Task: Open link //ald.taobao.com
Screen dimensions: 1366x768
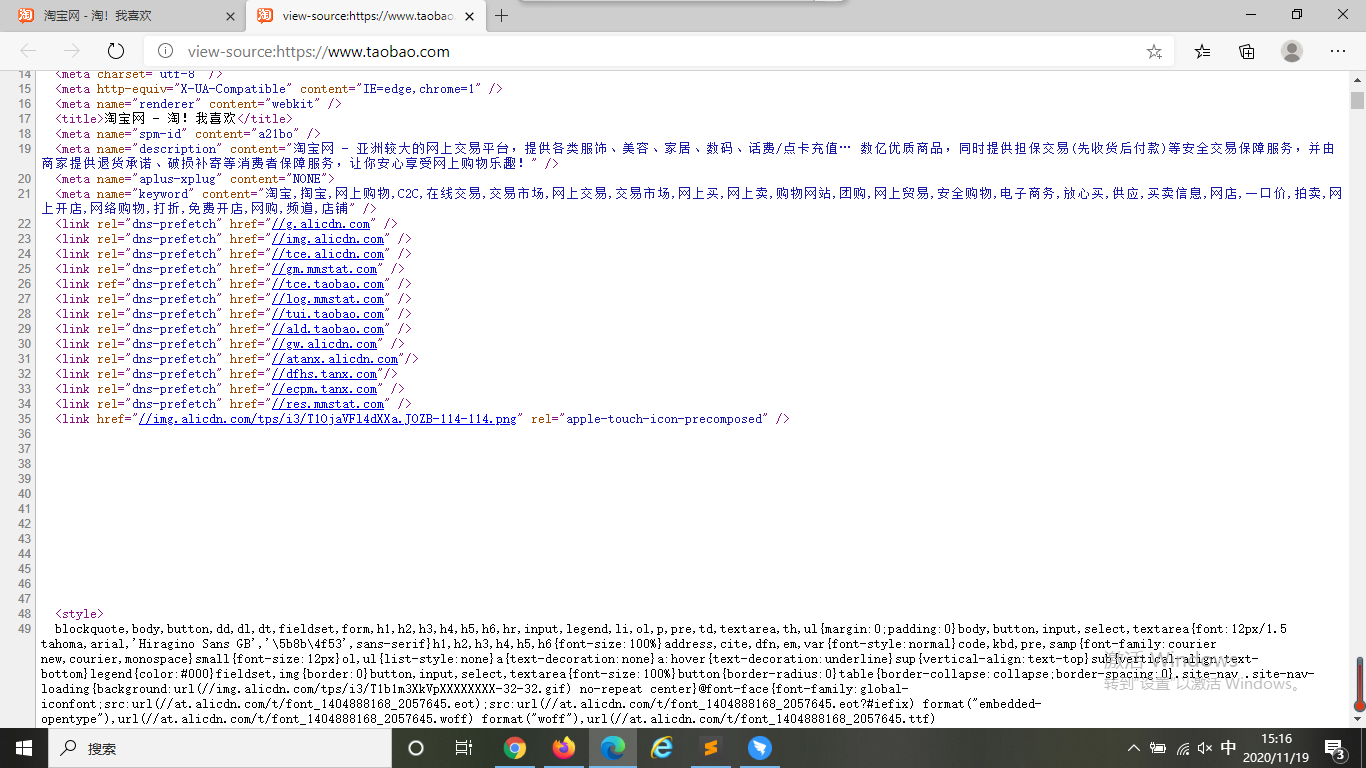Action: coord(328,329)
